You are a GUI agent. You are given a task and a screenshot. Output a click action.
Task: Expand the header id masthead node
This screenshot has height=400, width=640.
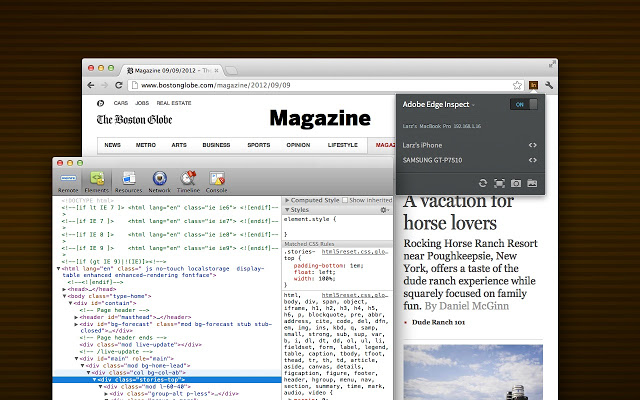click(x=76, y=317)
